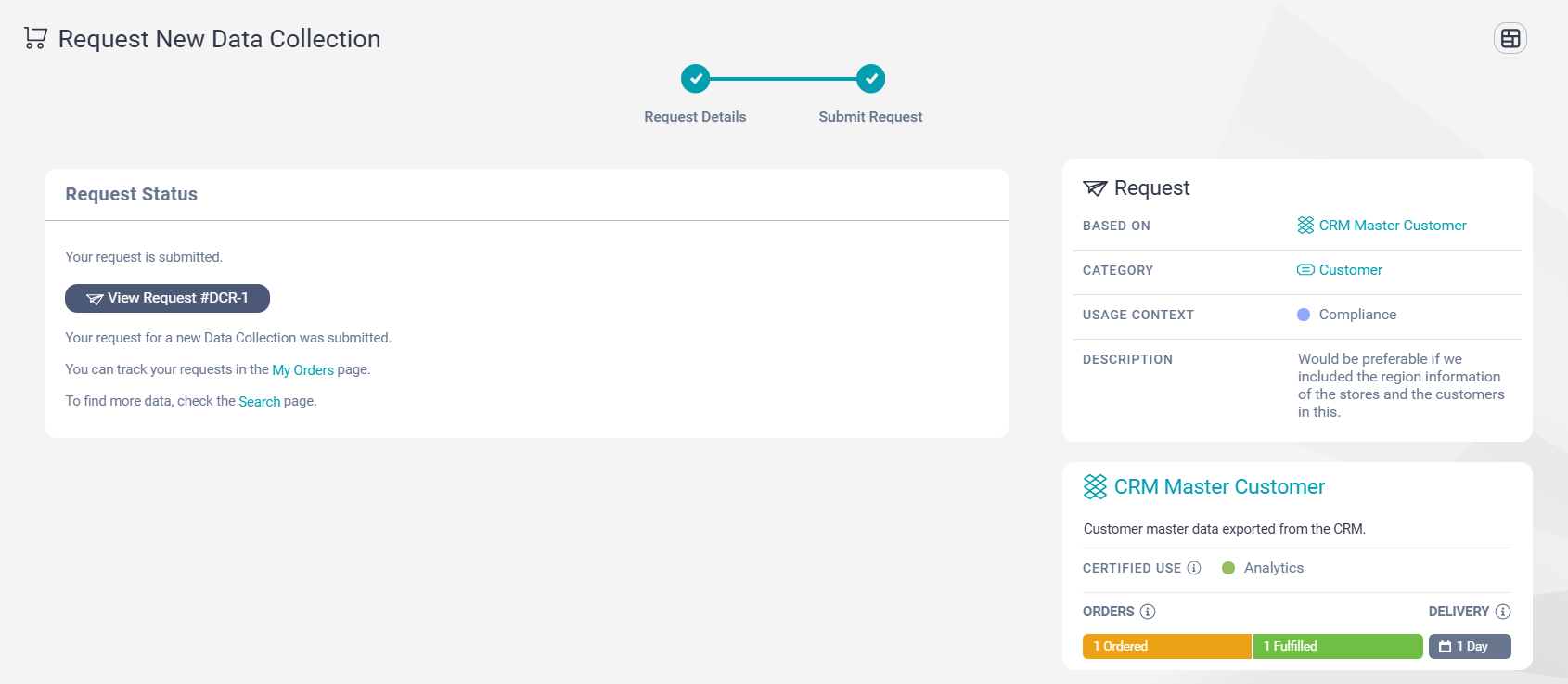The width and height of the screenshot is (1568, 684).
Task: Click the green Analytics certified use dot
Action: pos(1228,568)
